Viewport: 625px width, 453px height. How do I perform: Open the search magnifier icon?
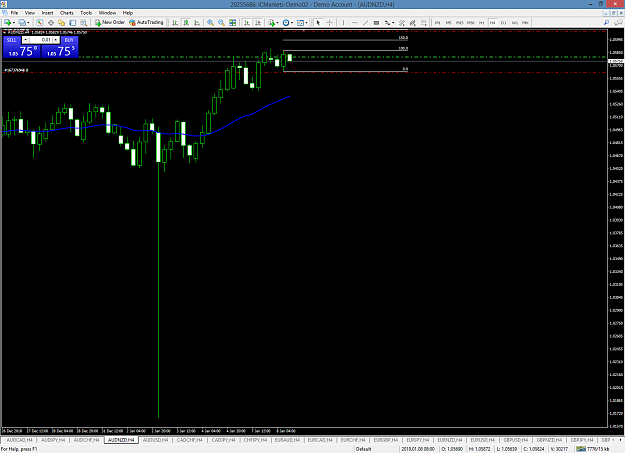[x=606, y=23]
